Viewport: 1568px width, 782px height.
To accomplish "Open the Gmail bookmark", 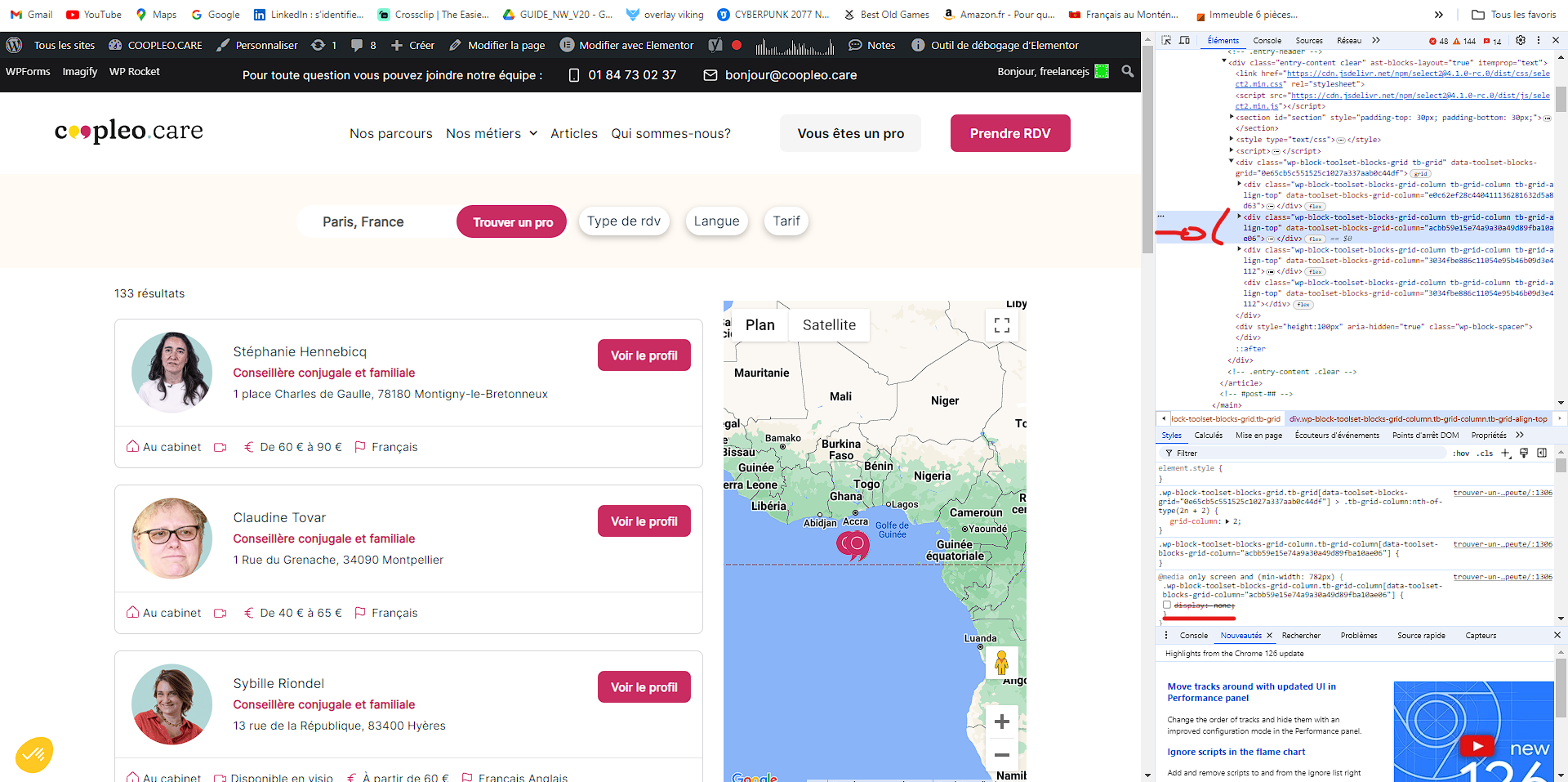I will tap(31, 14).
